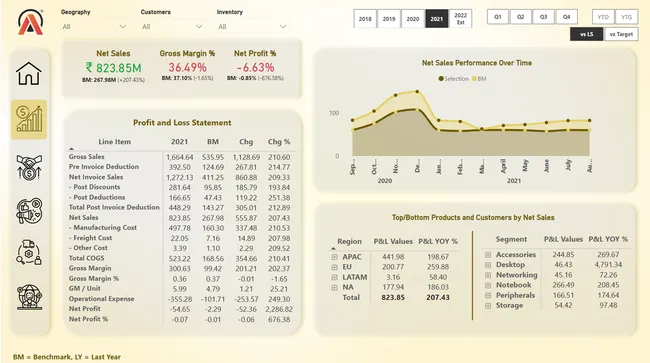Image resolution: width=650 pixels, height=363 pixels.
Task: Filter by quarter Q4
Action: point(567,17)
